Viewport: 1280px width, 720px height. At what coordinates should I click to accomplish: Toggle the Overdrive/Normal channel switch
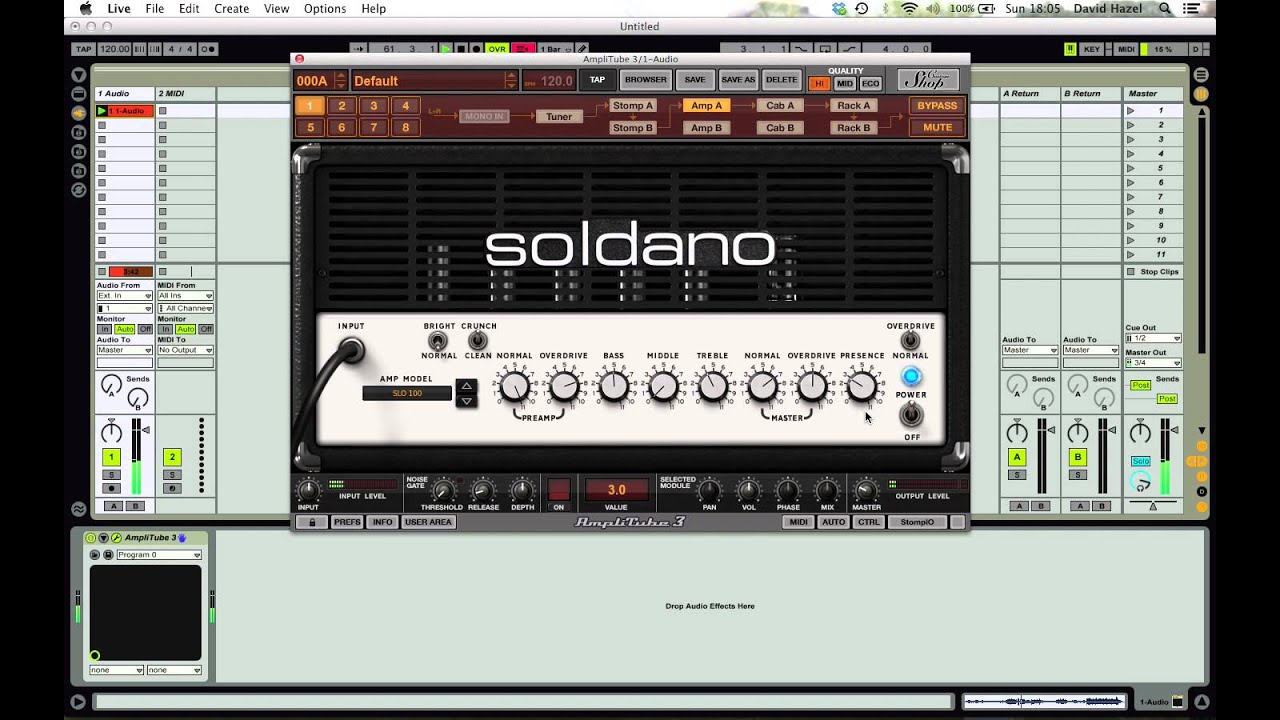pyautogui.click(x=910, y=341)
